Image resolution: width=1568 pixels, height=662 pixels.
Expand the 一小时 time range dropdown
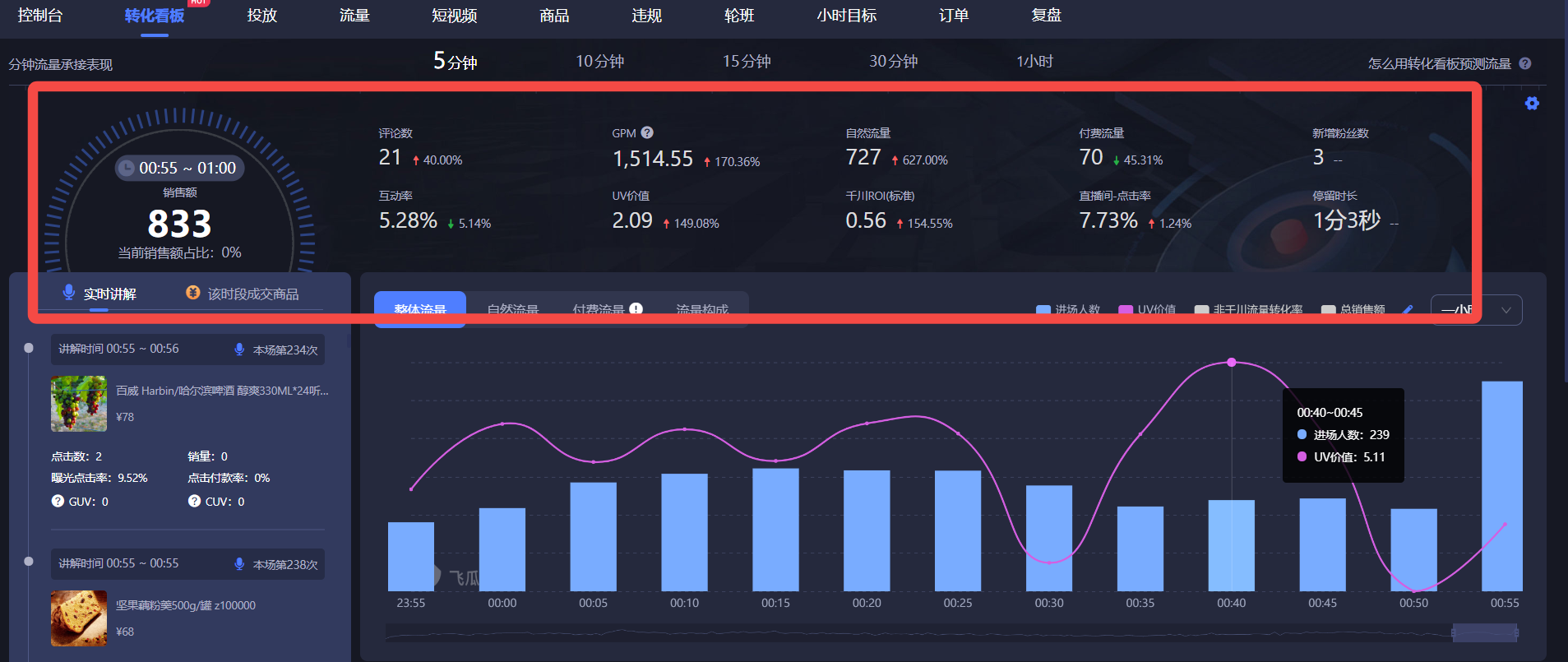coord(1477,310)
